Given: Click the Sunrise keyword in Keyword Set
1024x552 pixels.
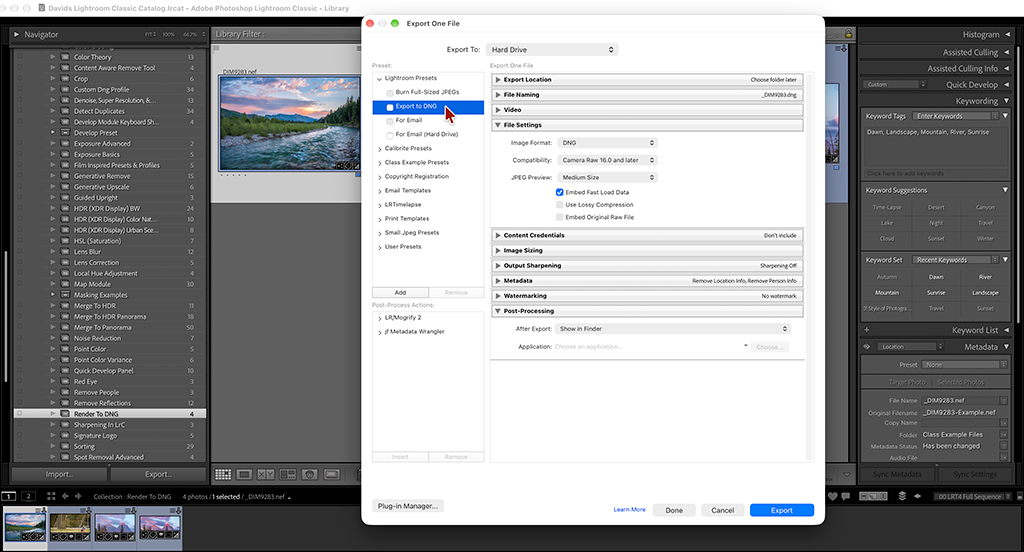Looking at the screenshot, I should point(936,293).
